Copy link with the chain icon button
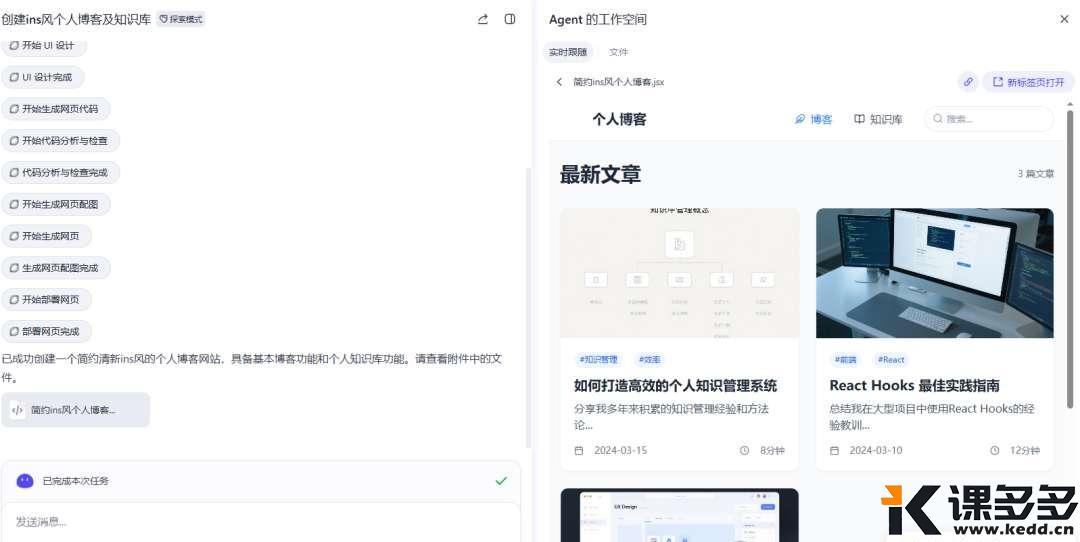 [x=968, y=82]
